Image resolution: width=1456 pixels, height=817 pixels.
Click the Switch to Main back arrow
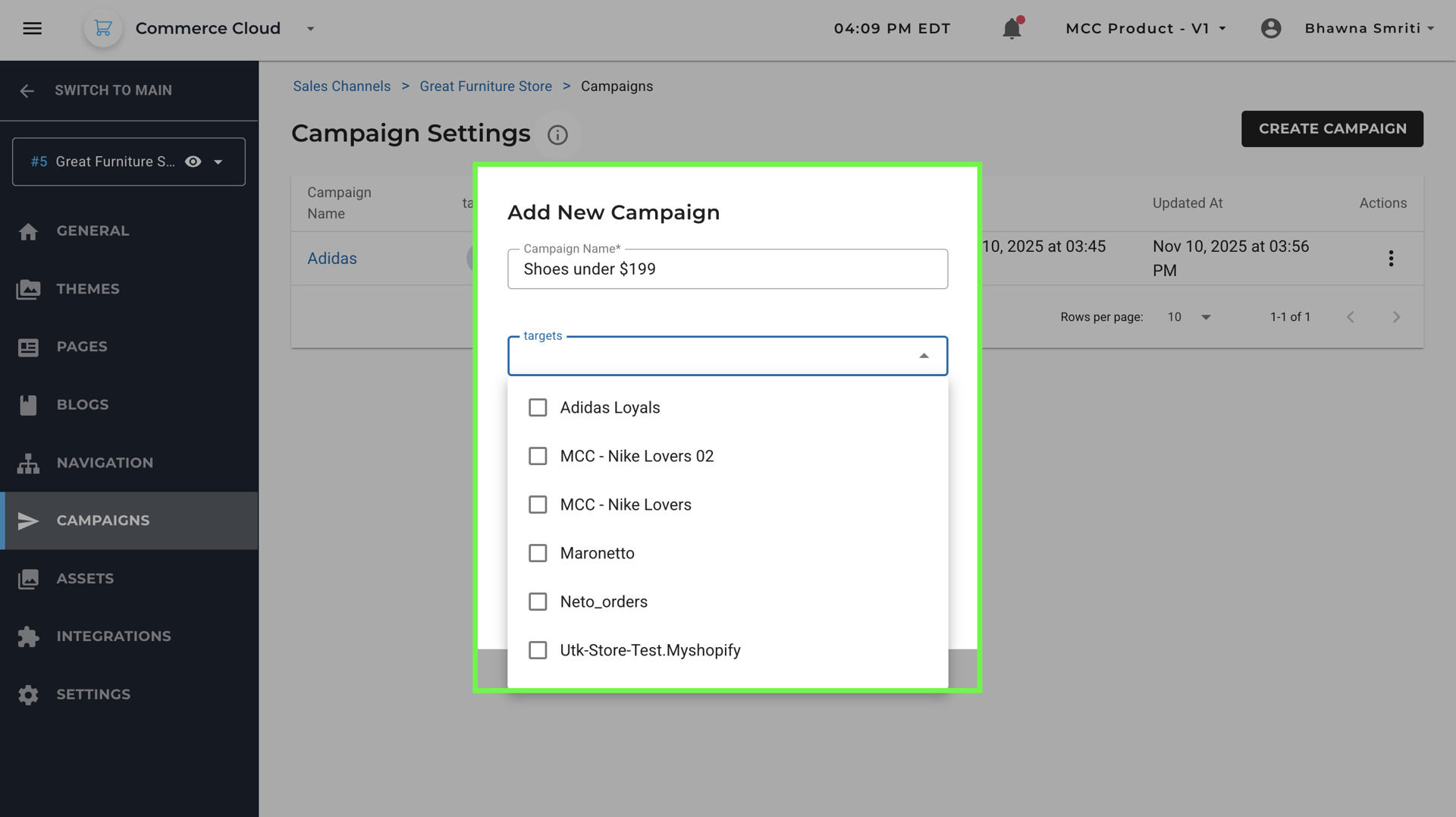(x=27, y=91)
